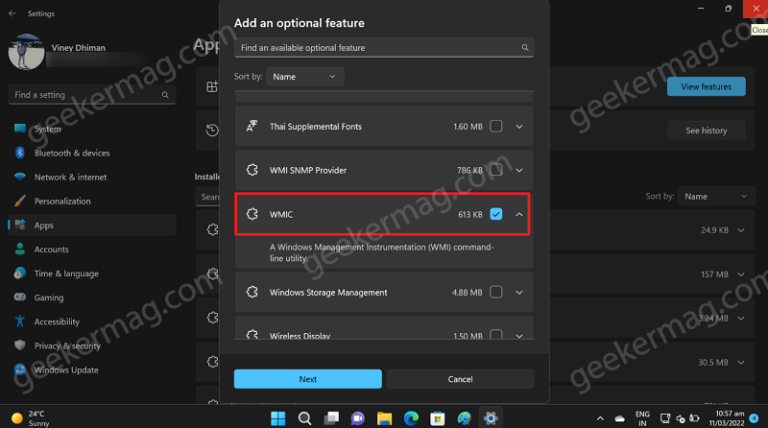Click the search magnifier in feature search box
768x428 pixels.
coord(525,48)
